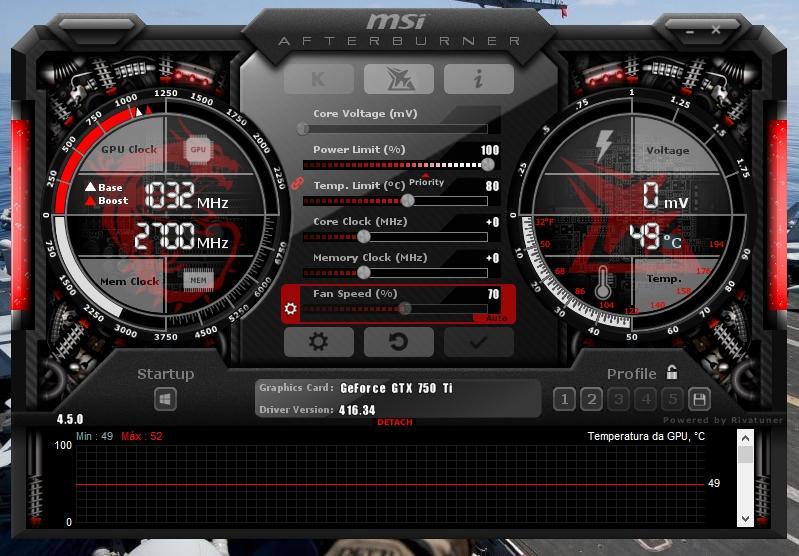This screenshot has height=556, width=799.
Task: Open the Kombustor (K) button
Action: tap(319, 79)
